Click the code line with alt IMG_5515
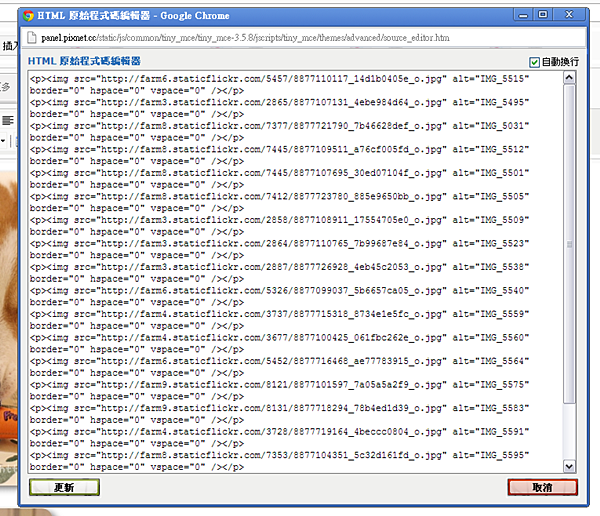 279,79
